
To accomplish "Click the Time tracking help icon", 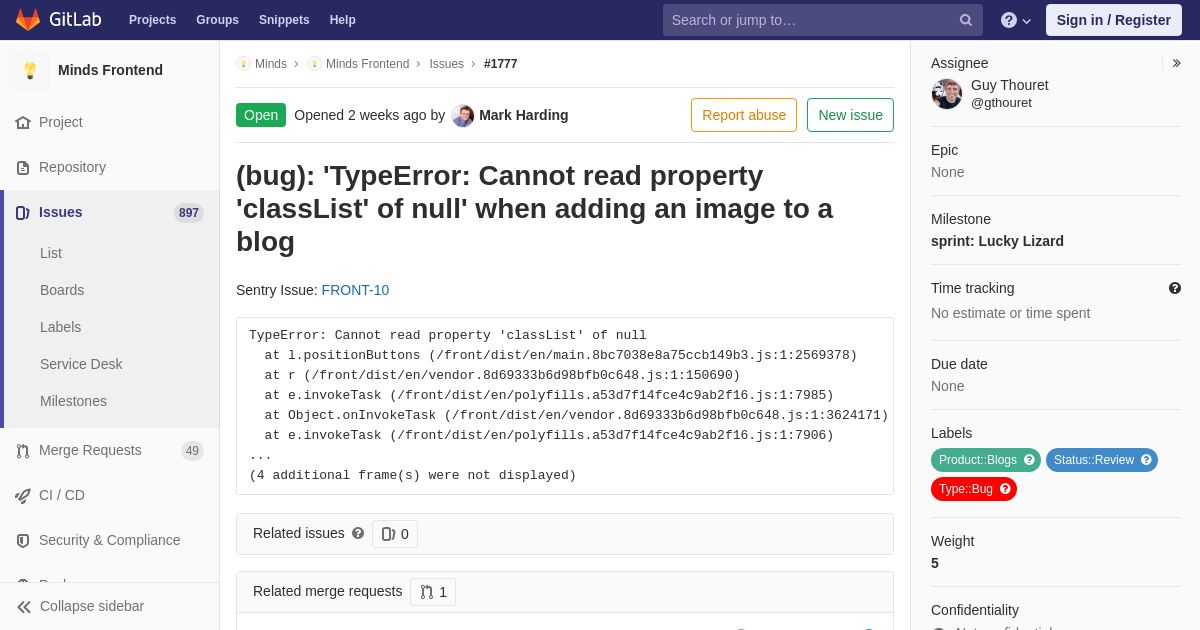I will click(x=1175, y=288).
